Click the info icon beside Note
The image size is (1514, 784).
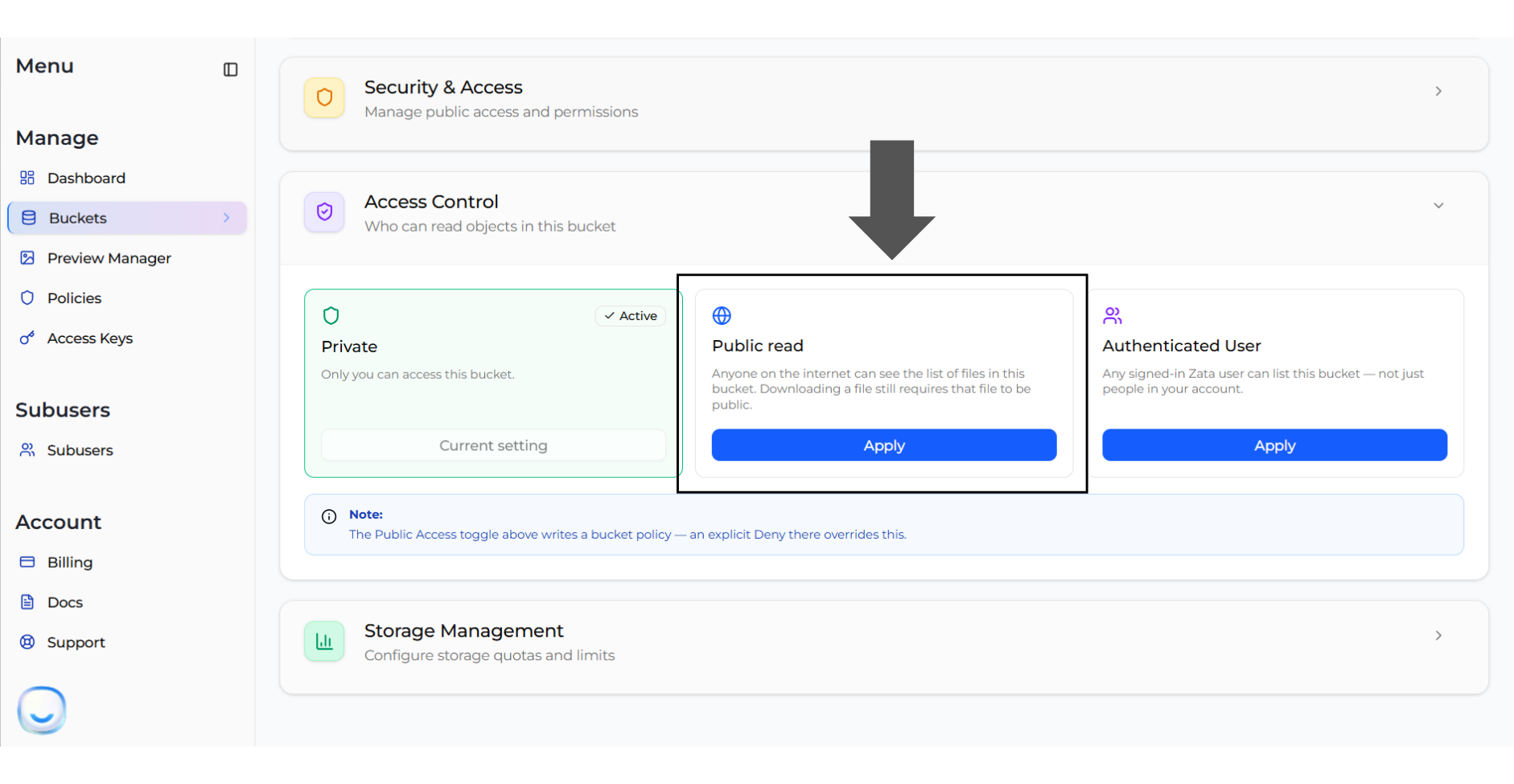[x=329, y=516]
